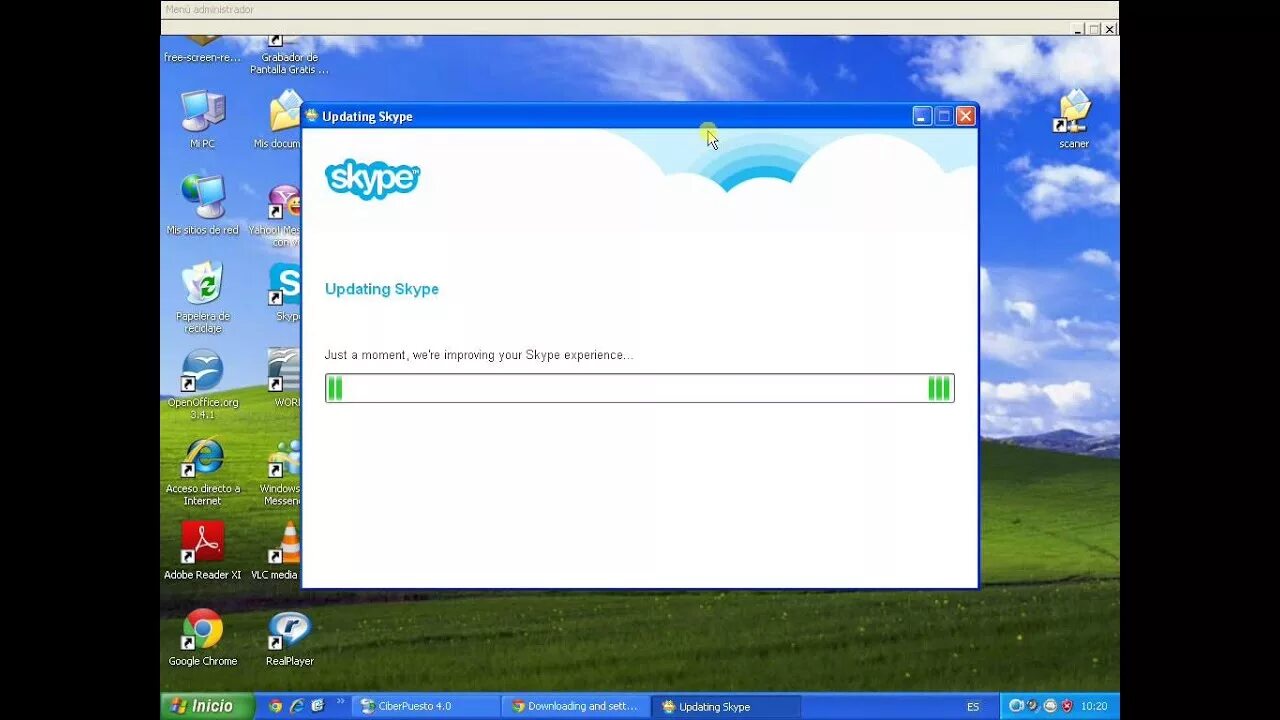Open Grabador de Pantalla Gratis shortcut
The image size is (1280, 720).
click(x=289, y=55)
